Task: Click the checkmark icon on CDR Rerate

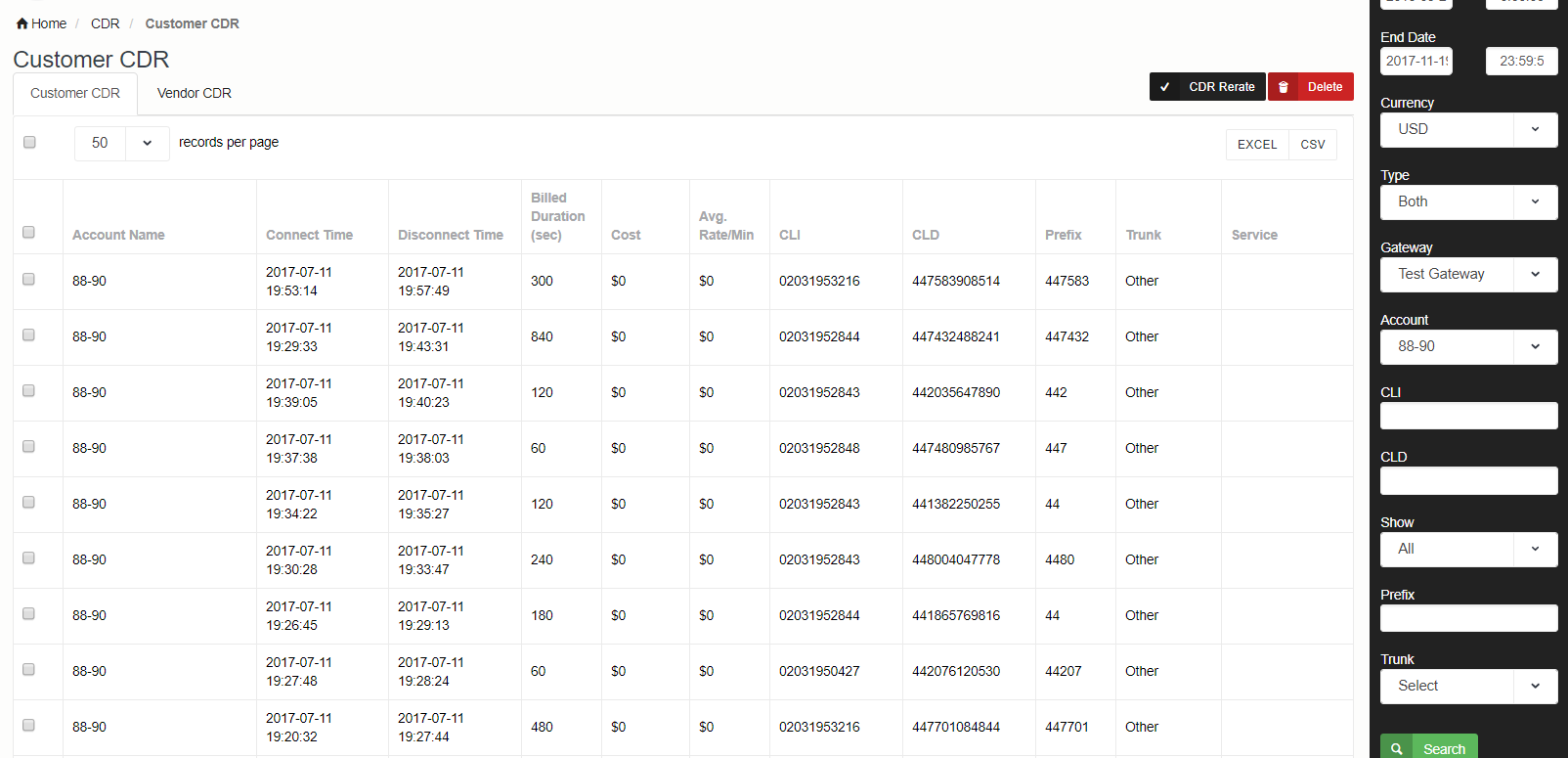Action: [x=1164, y=87]
